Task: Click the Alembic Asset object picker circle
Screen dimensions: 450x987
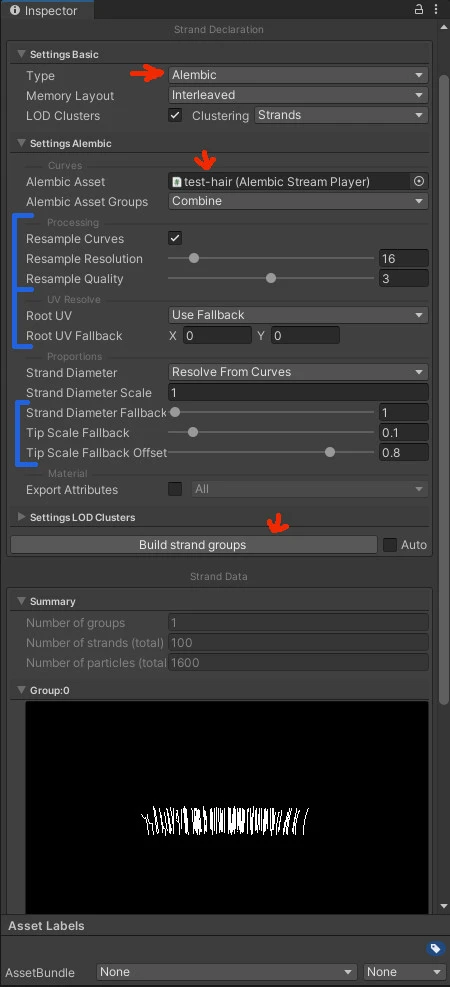Action: 419,181
